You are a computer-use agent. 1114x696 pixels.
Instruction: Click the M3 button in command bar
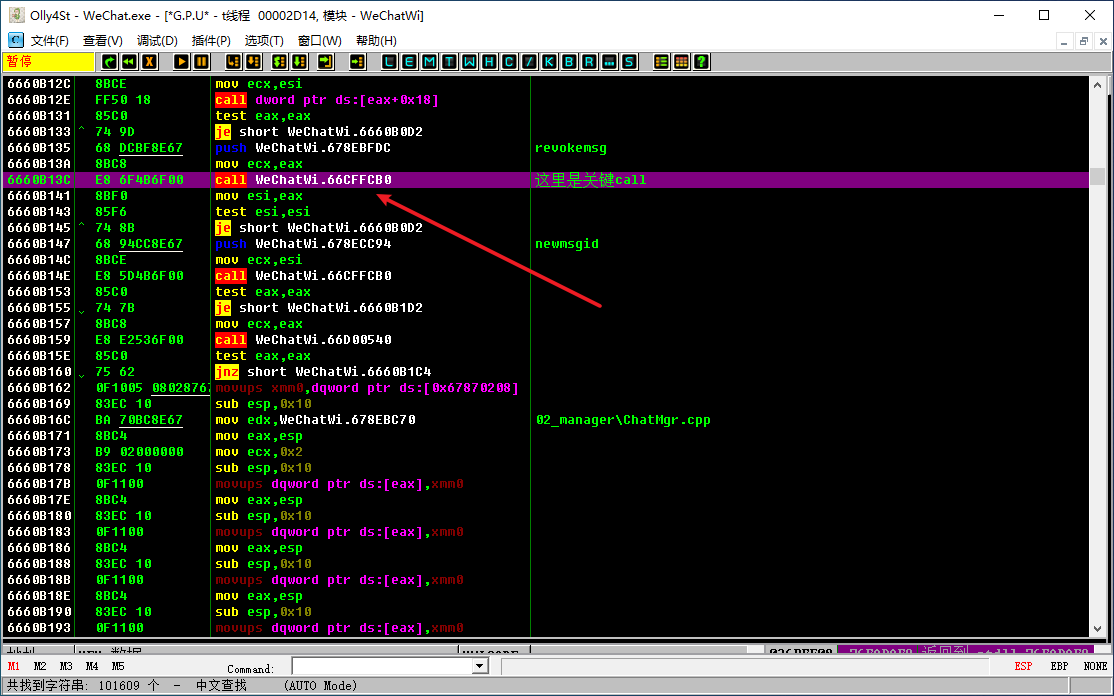66,666
